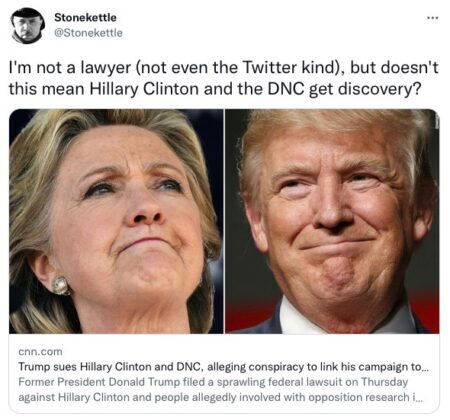Click the link preview card's bottom text area
The image size is (450, 420).
click(x=224, y=374)
